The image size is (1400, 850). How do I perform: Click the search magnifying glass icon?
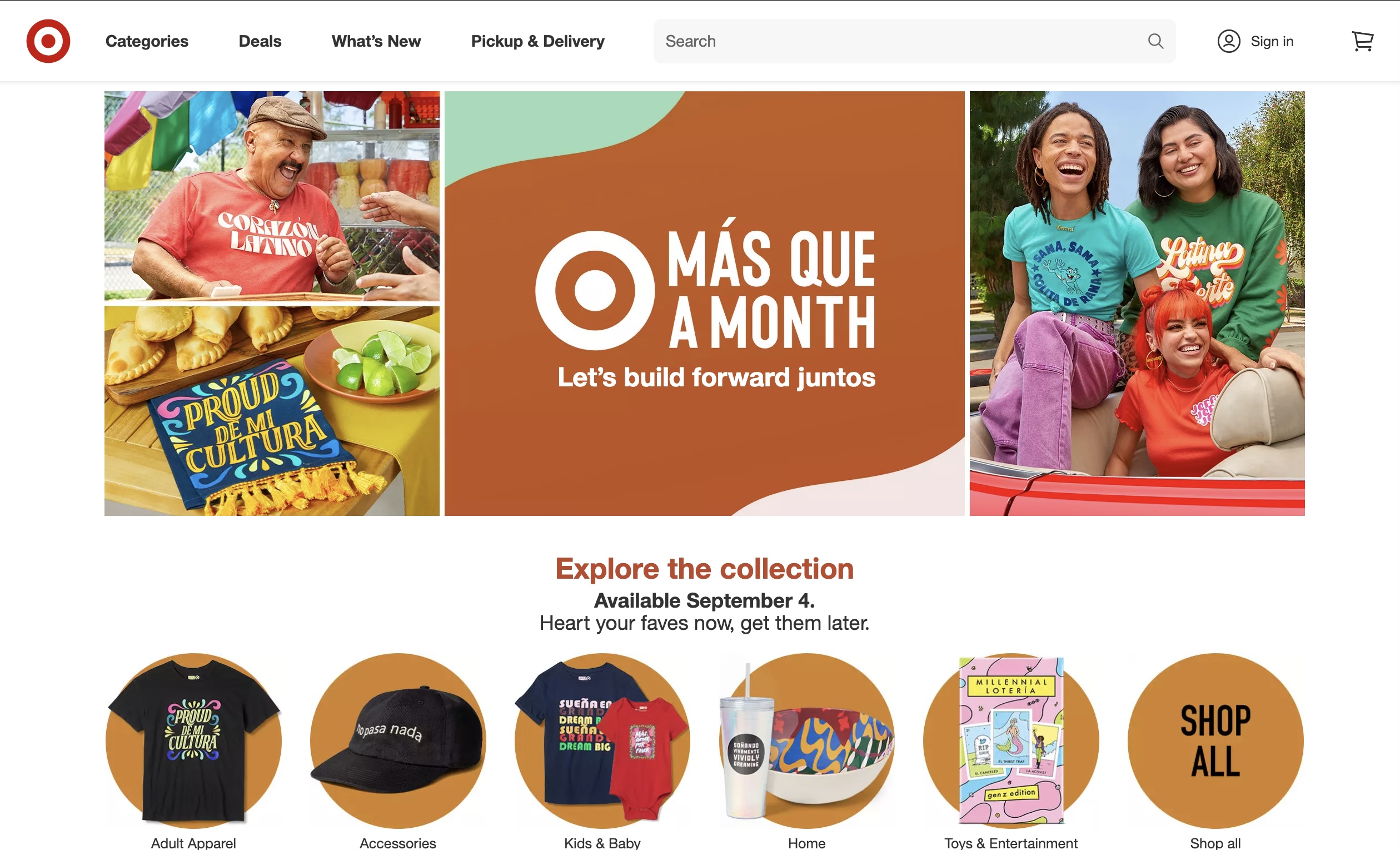pyautogui.click(x=1155, y=41)
